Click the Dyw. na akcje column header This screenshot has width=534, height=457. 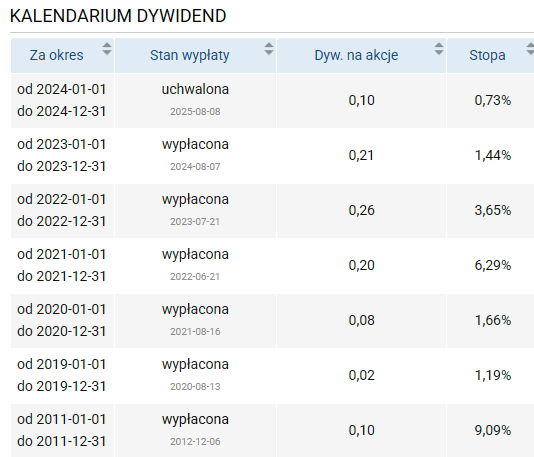[x=361, y=55]
